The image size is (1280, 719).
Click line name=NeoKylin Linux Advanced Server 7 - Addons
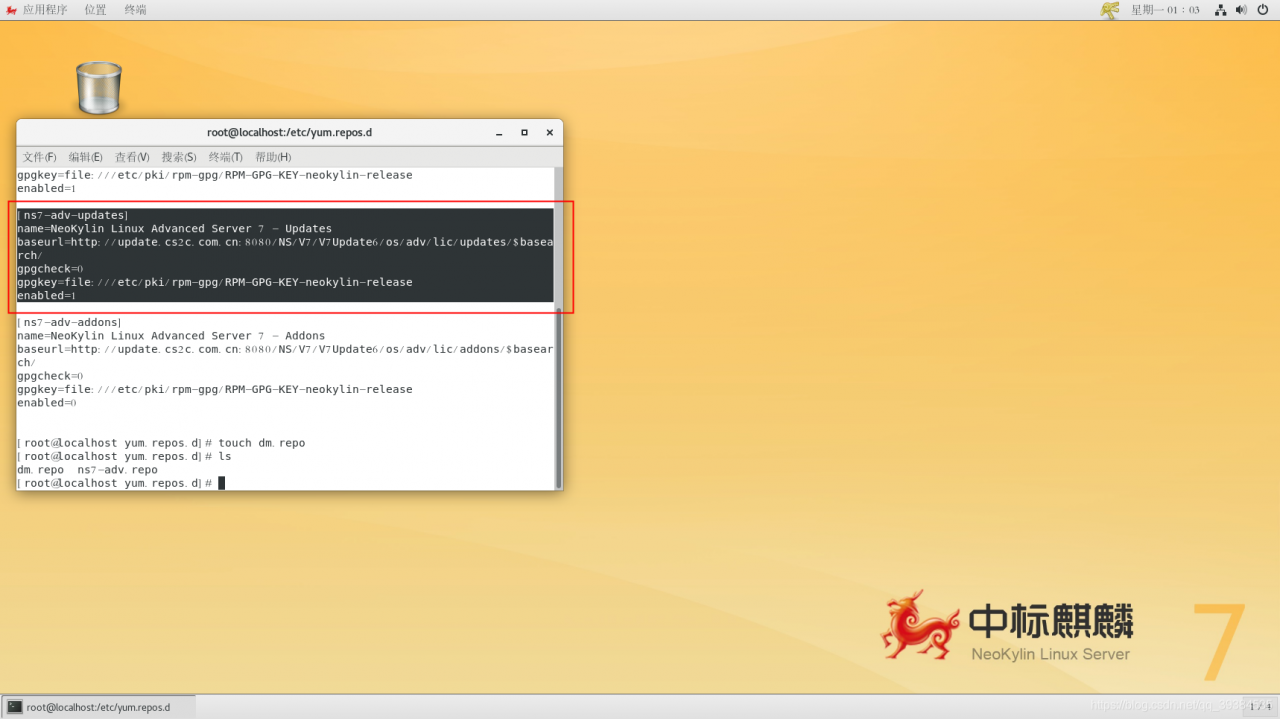click(171, 335)
